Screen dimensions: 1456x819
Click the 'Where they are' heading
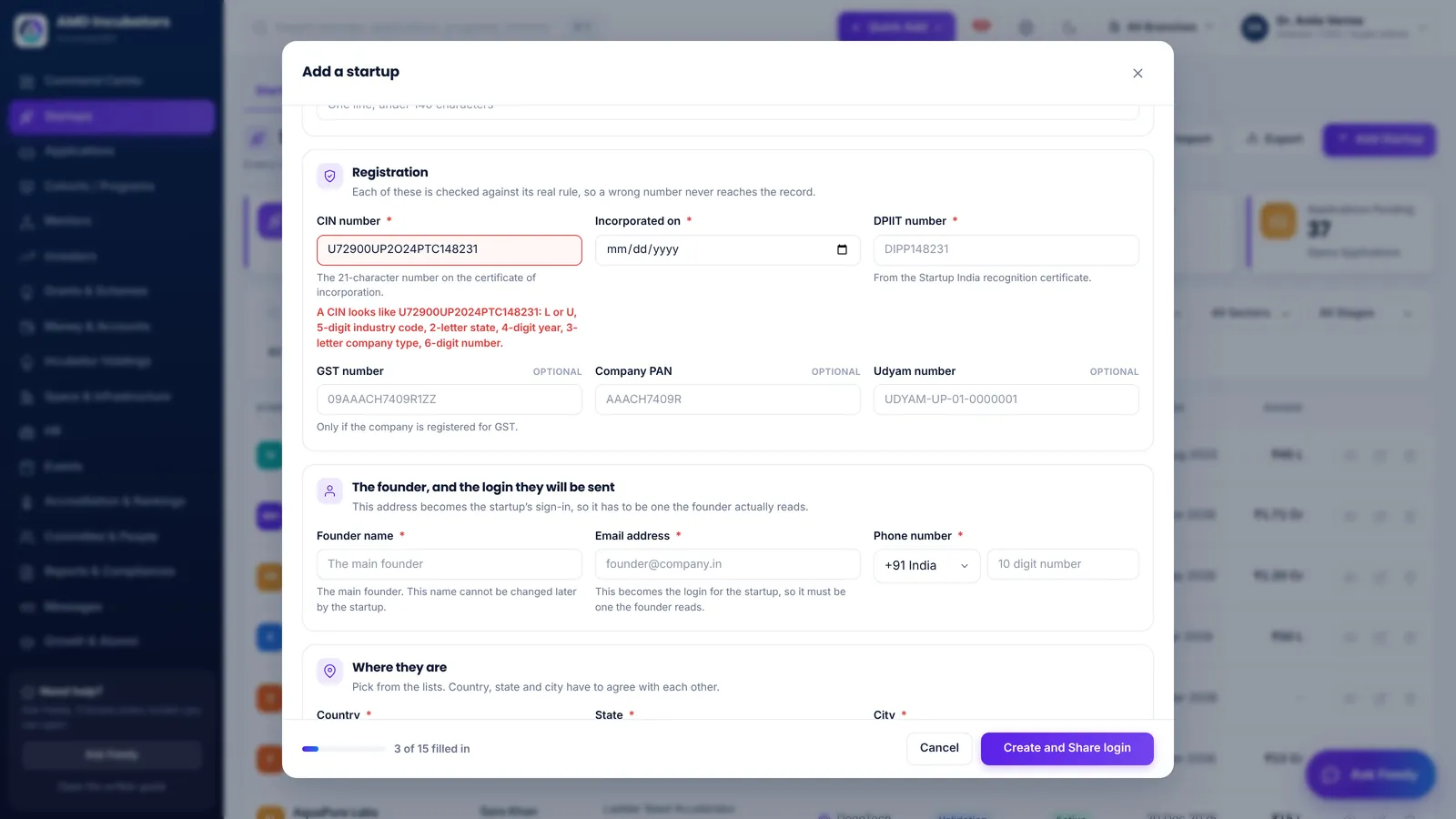[399, 667]
